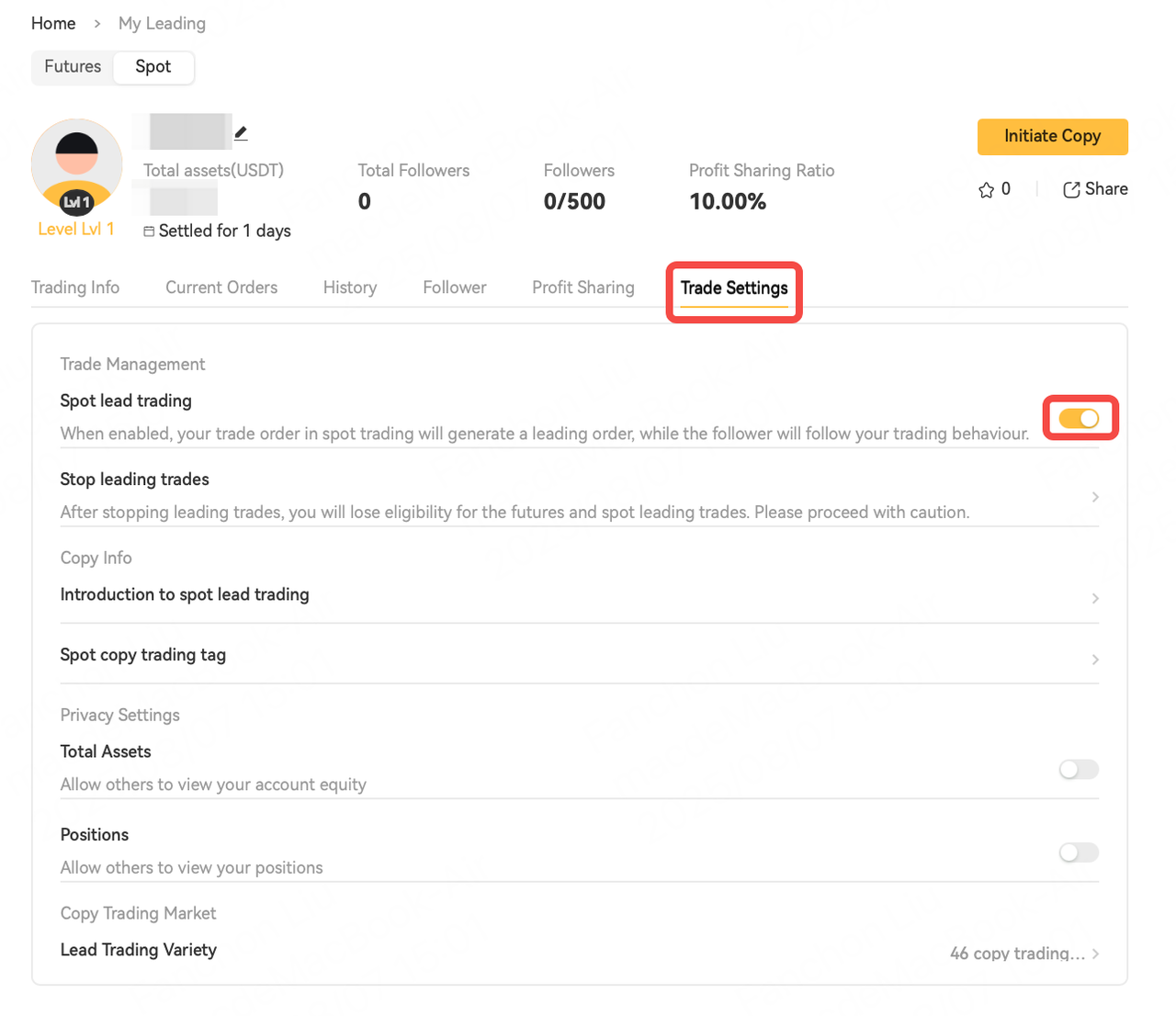
Task: Click the Initiate Copy button
Action: [x=1053, y=136]
